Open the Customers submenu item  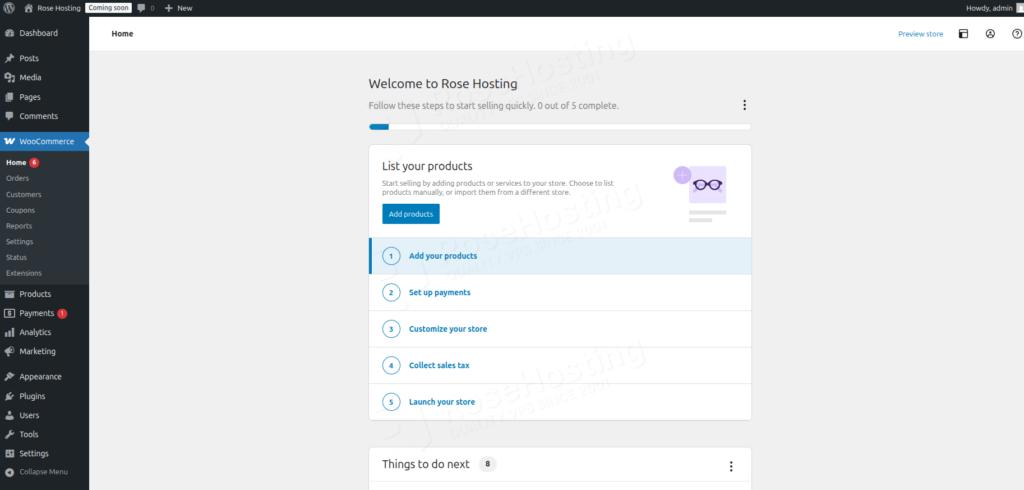coord(24,195)
